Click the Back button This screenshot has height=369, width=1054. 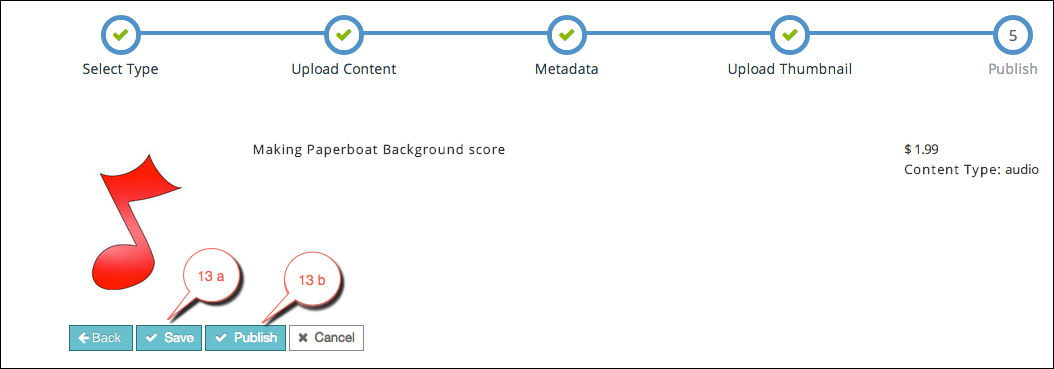tap(101, 338)
